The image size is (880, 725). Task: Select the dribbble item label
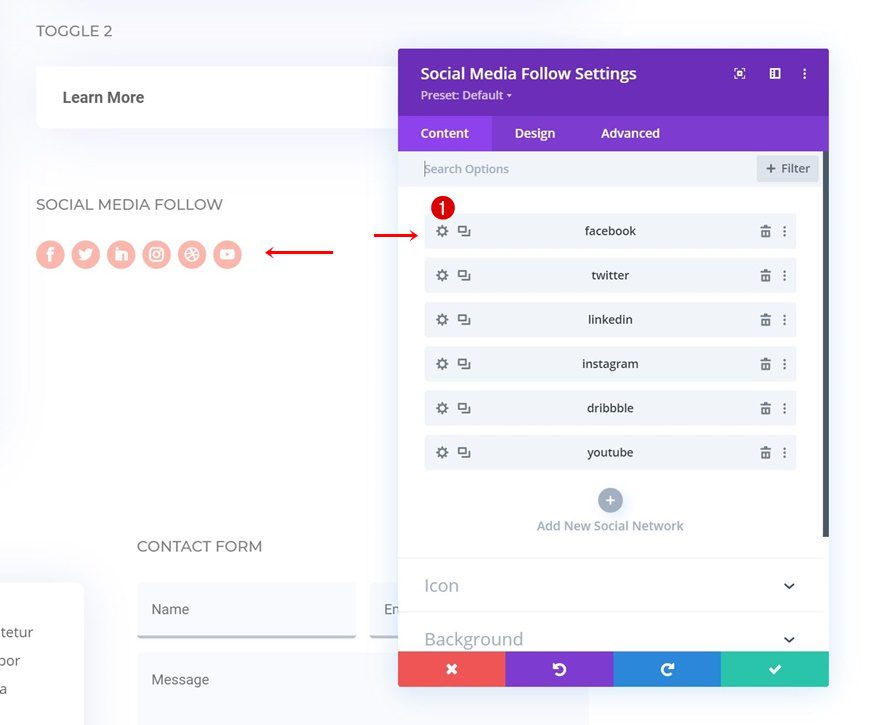coord(610,409)
